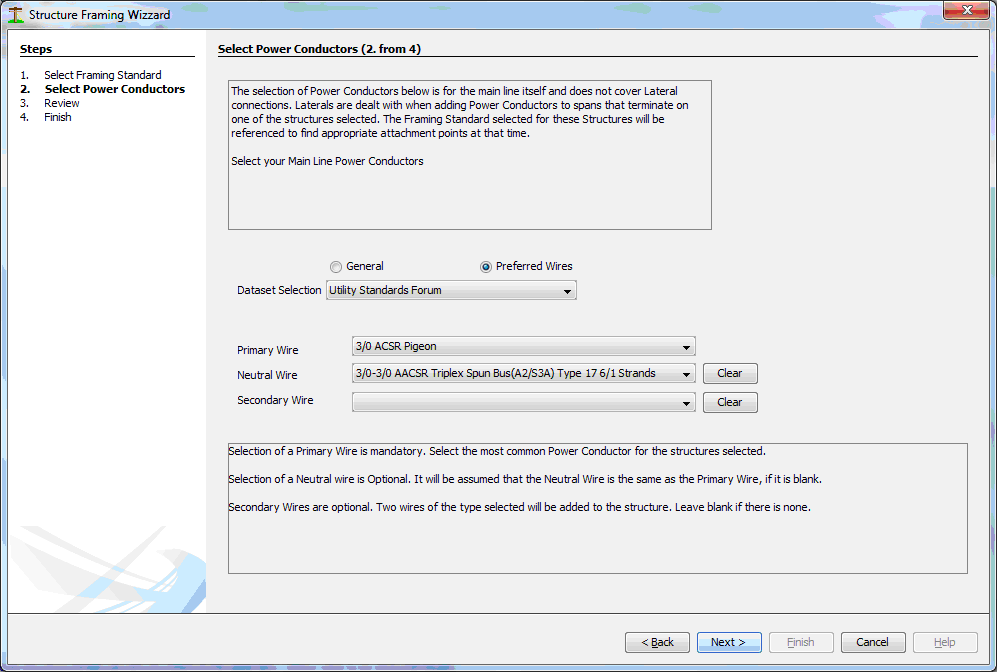Viewport: 997px width, 672px height.
Task: Click the Dataset Selection label
Action: (x=279, y=291)
